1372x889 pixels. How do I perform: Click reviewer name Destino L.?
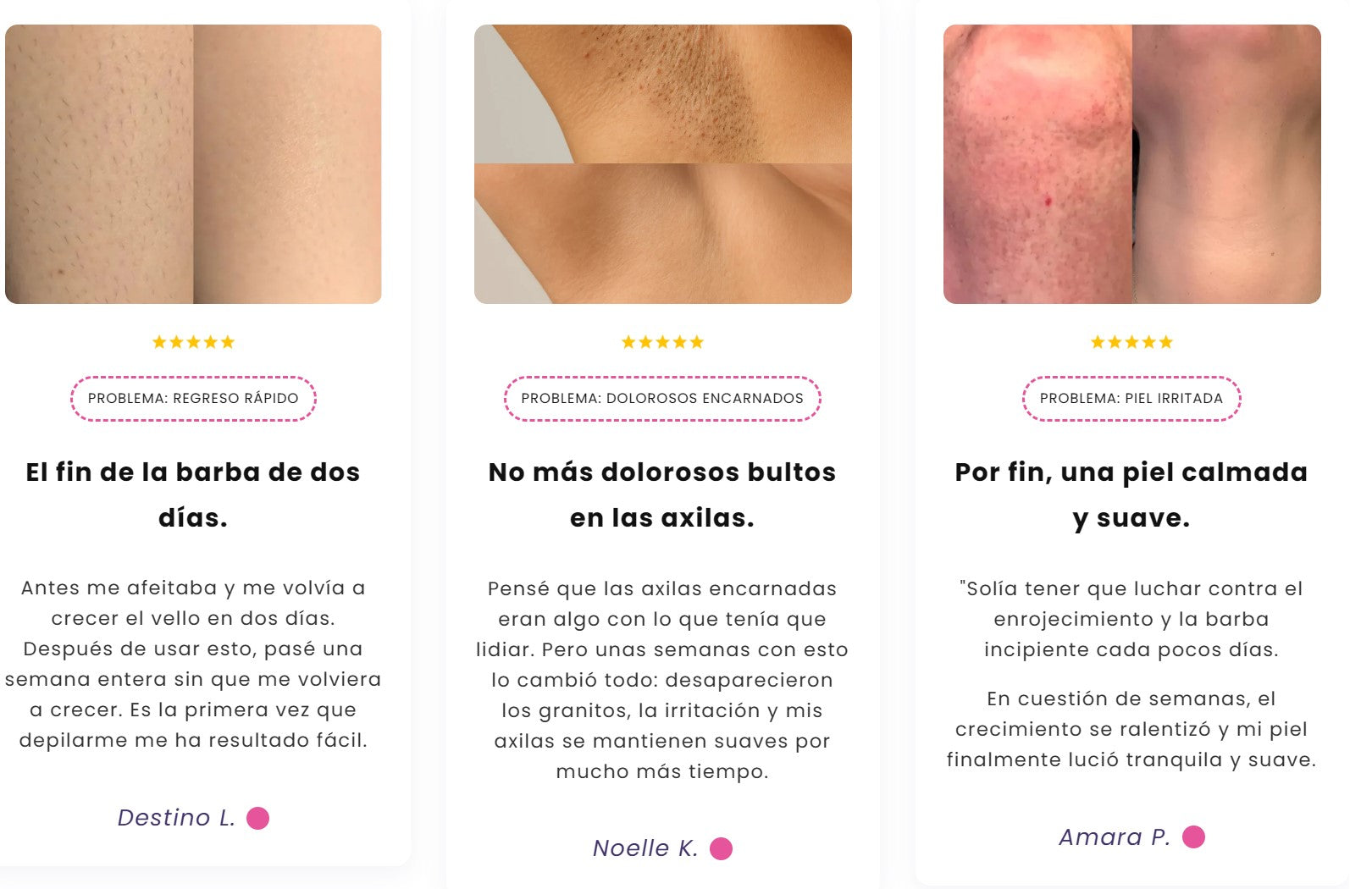tap(176, 818)
